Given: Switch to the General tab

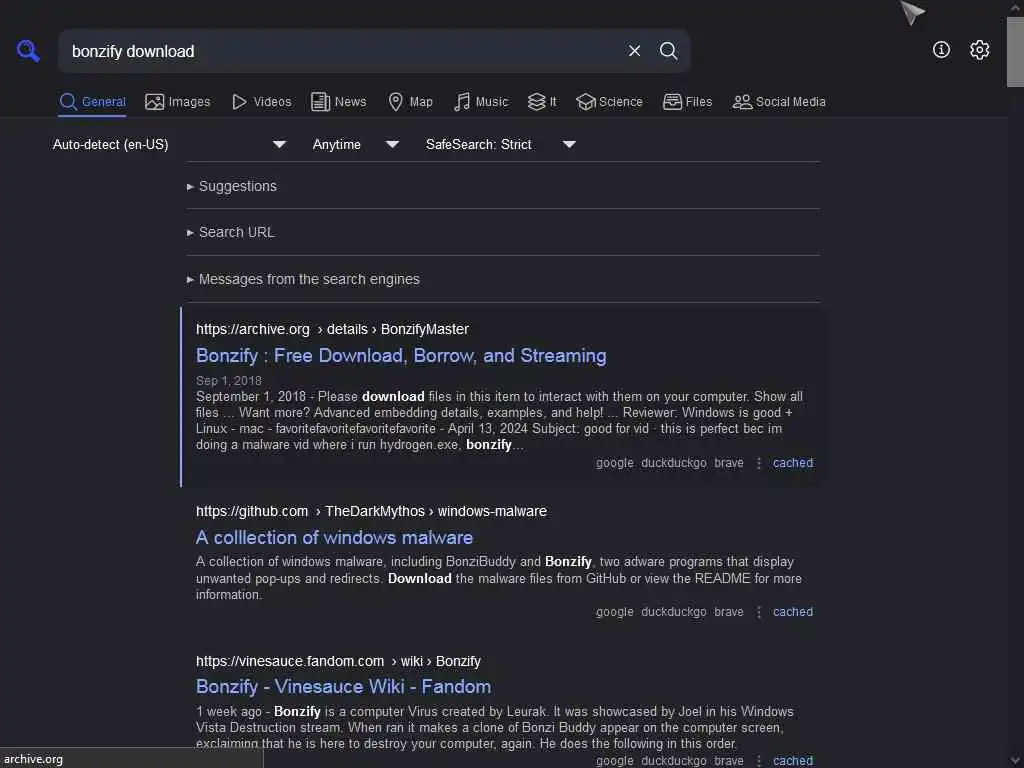Looking at the screenshot, I should click(92, 102).
